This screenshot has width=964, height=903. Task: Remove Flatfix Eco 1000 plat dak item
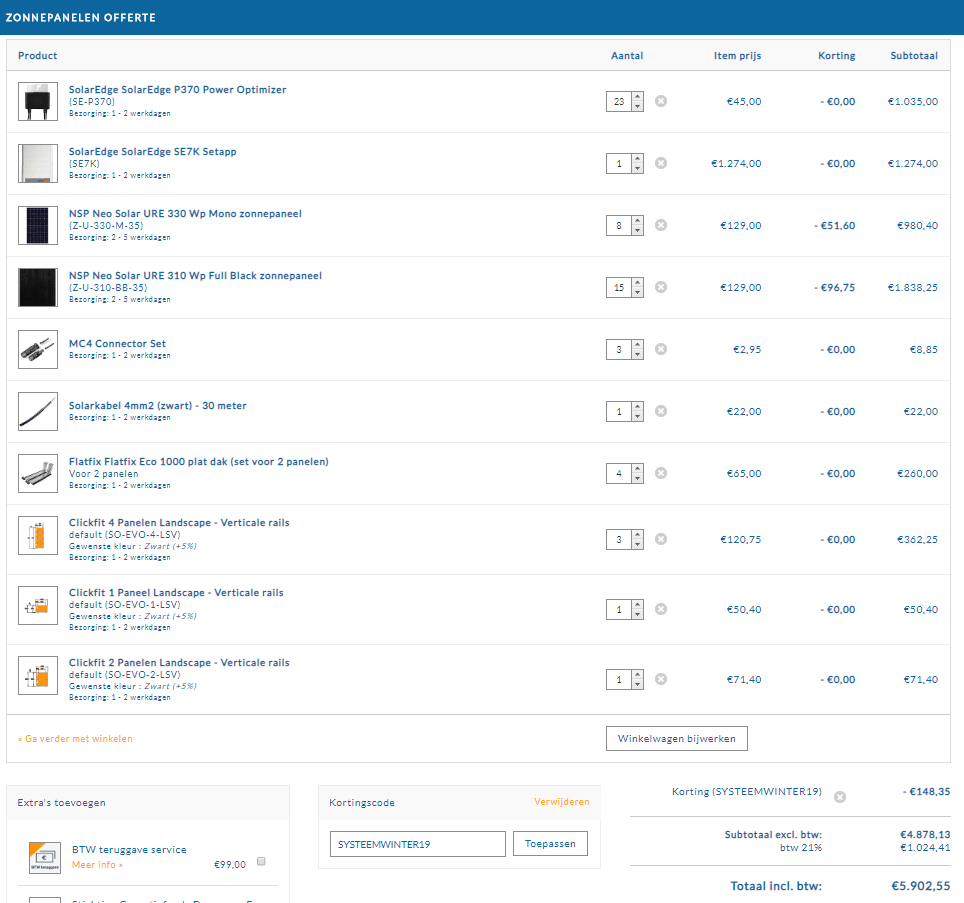click(661, 473)
